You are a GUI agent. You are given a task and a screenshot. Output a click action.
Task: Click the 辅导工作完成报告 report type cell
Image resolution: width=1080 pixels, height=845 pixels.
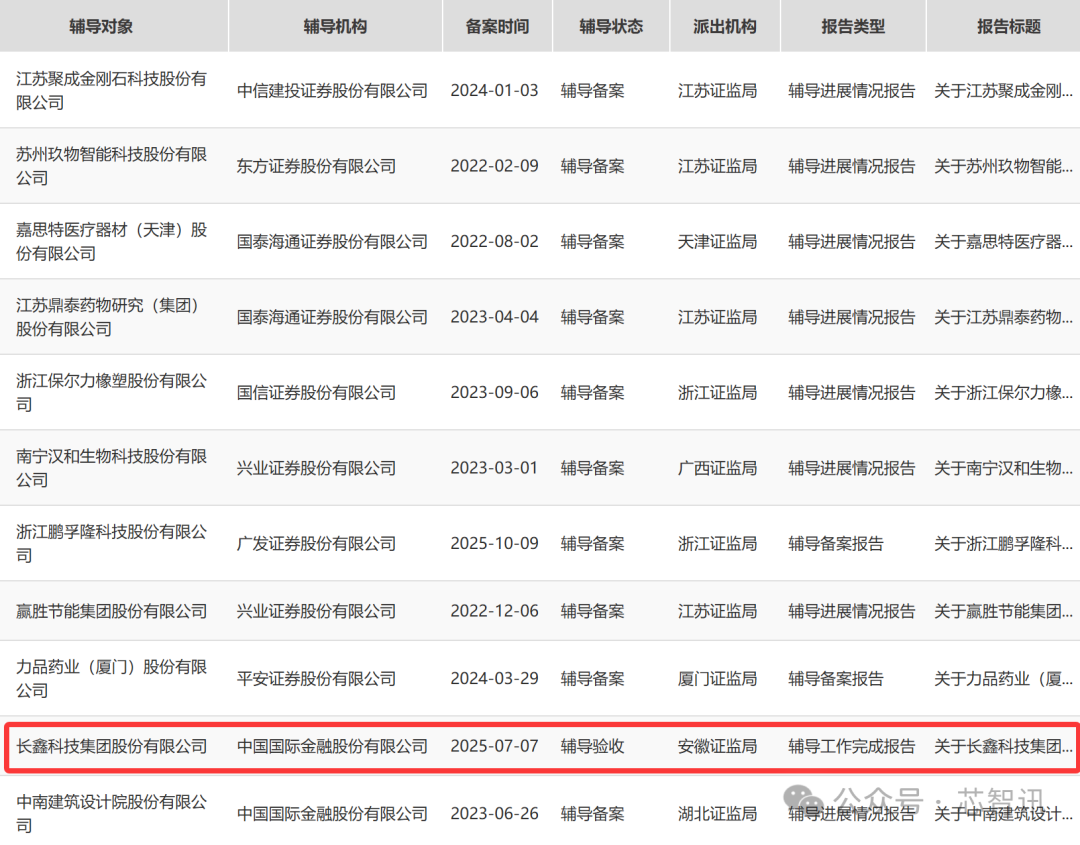[851, 746]
